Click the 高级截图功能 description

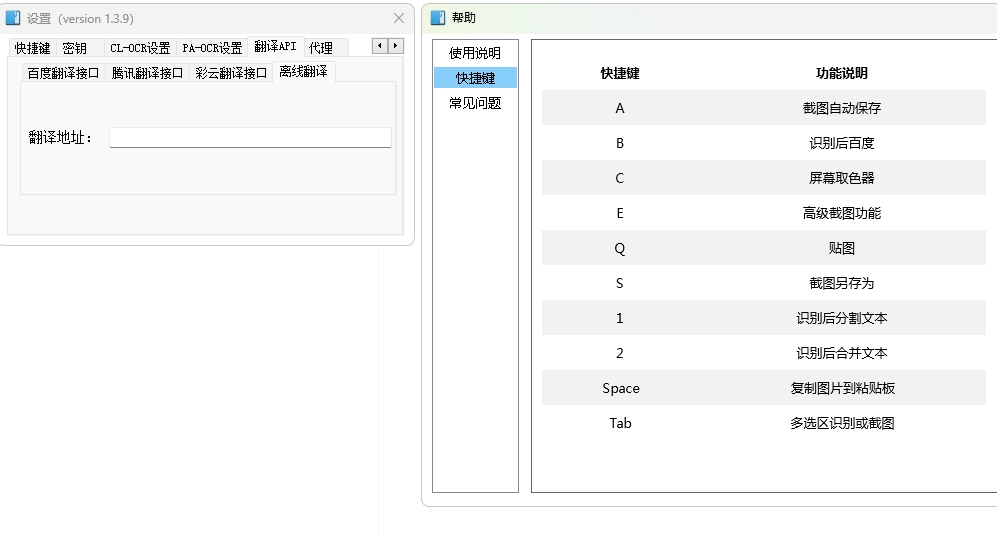(x=841, y=213)
